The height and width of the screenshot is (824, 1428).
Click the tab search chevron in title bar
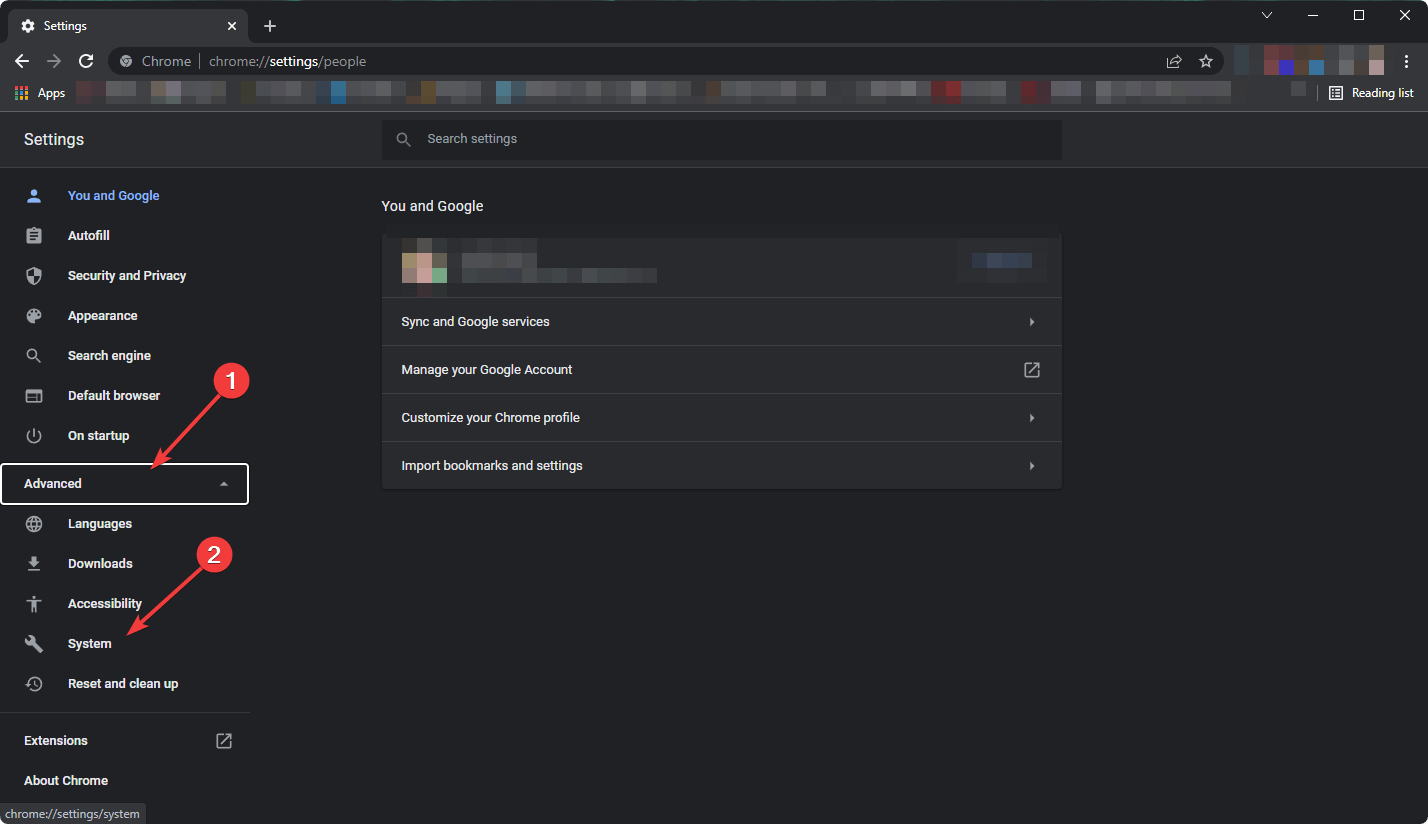pyautogui.click(x=1267, y=15)
